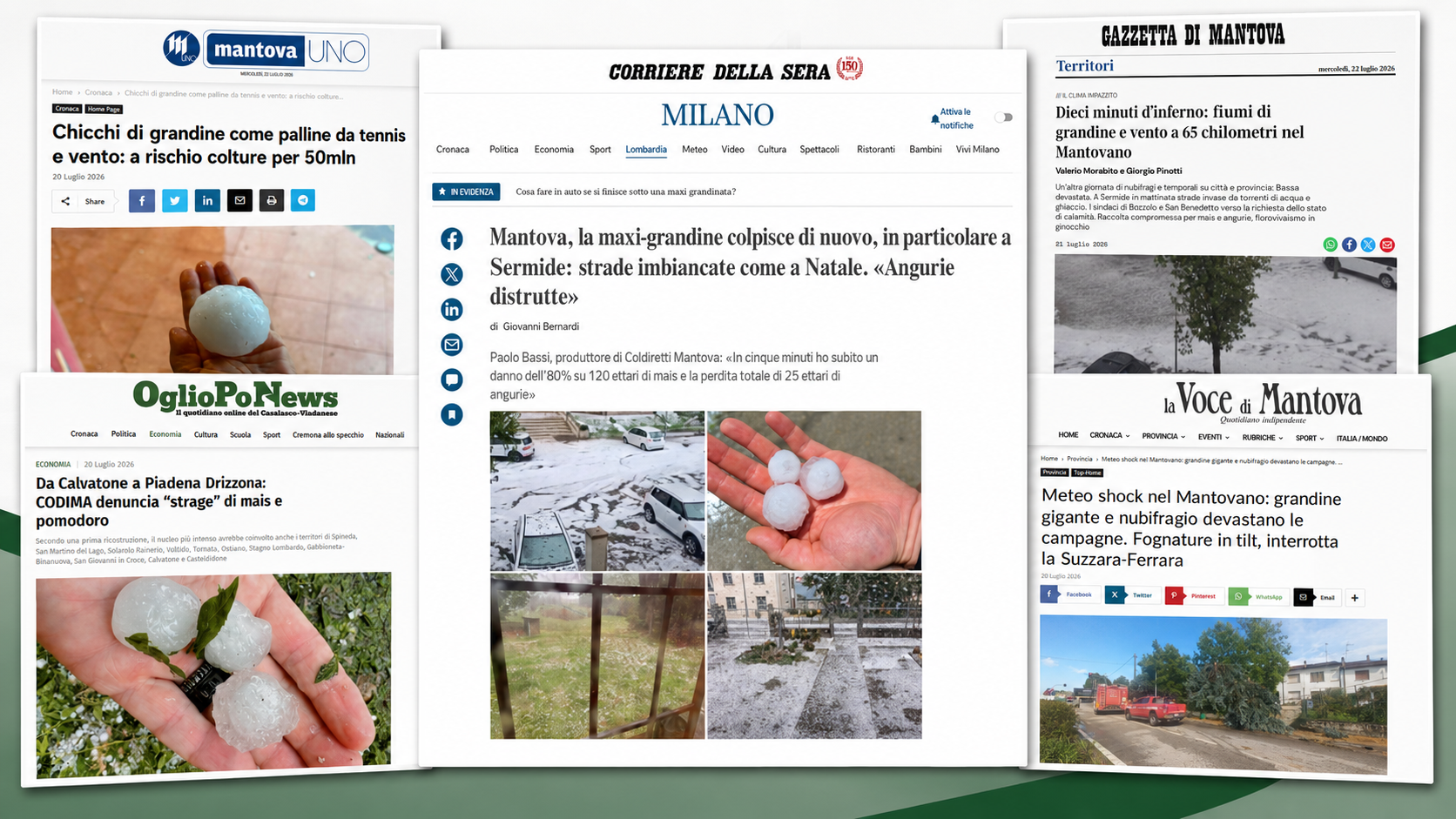
Task: Expand more share options plus button
Action: pyautogui.click(x=1355, y=598)
